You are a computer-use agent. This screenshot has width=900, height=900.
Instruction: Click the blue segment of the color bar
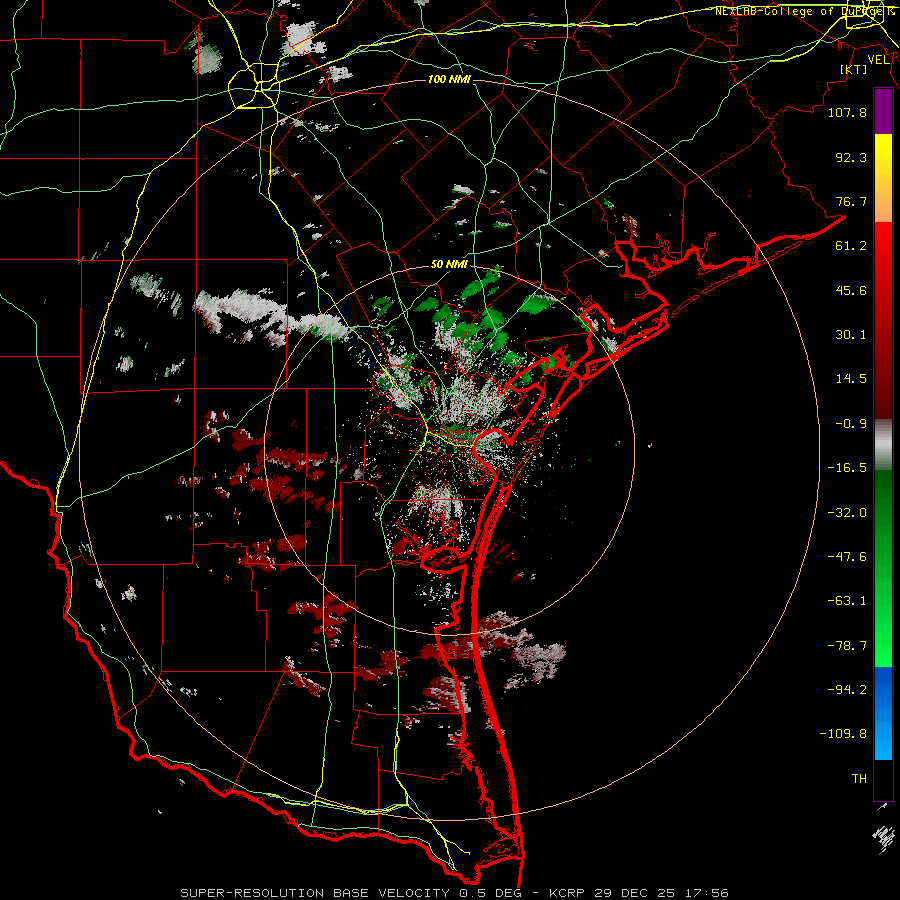(x=883, y=713)
